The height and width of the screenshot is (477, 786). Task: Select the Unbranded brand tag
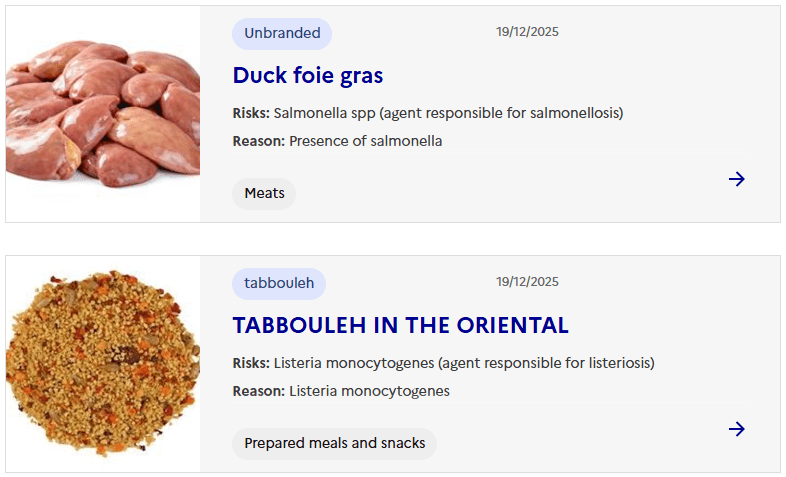tap(282, 33)
